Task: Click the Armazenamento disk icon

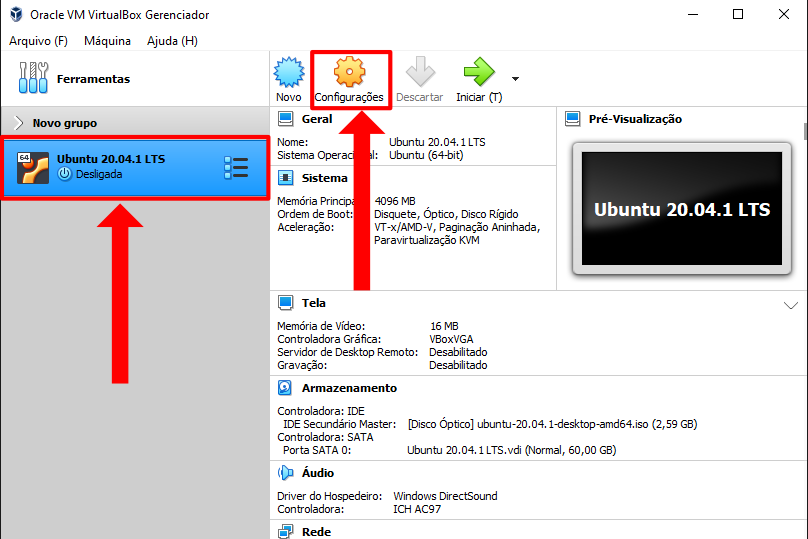Action: tap(285, 388)
